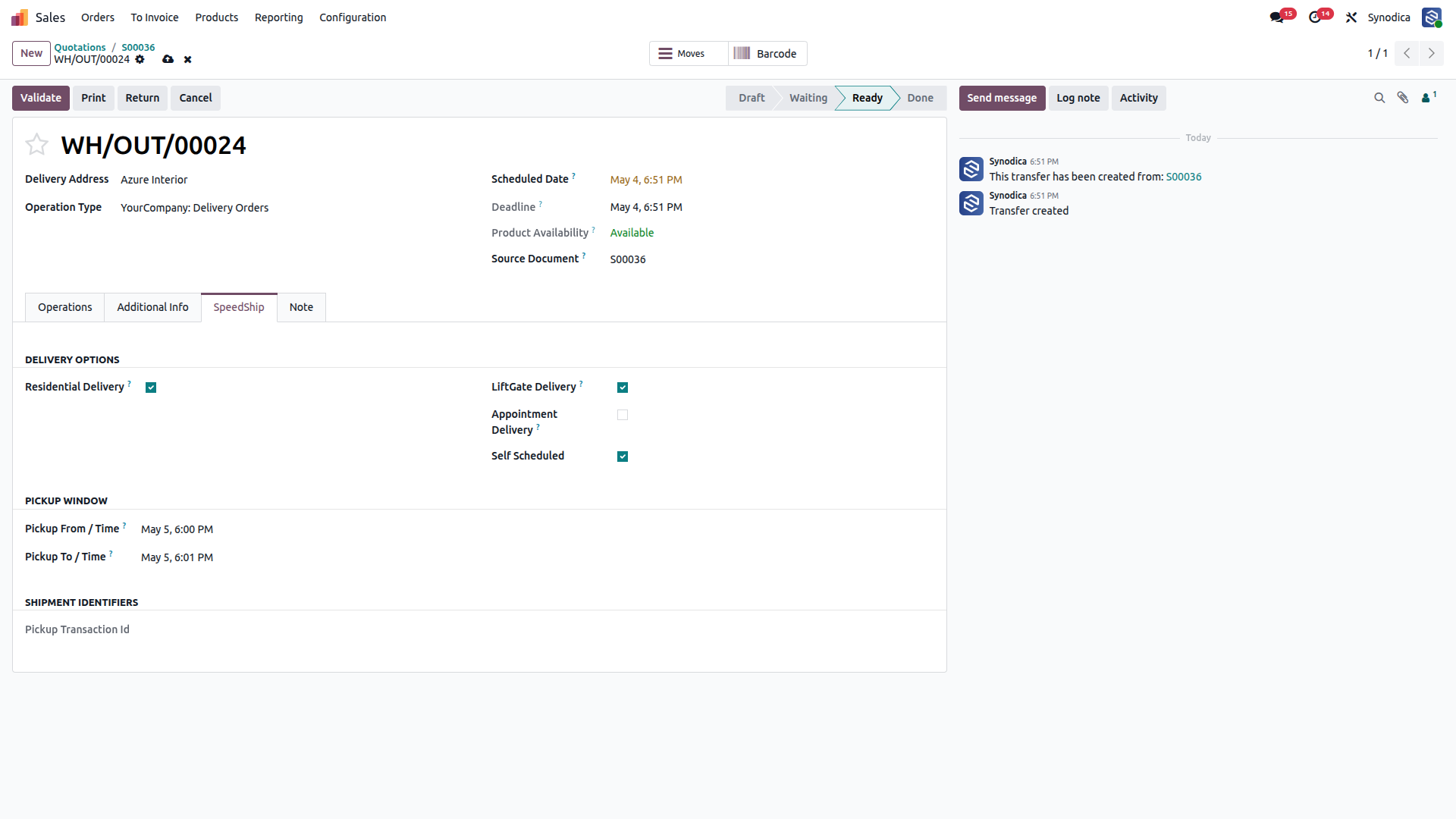Go to next record arrow
The image size is (1456, 819).
pos(1432,53)
